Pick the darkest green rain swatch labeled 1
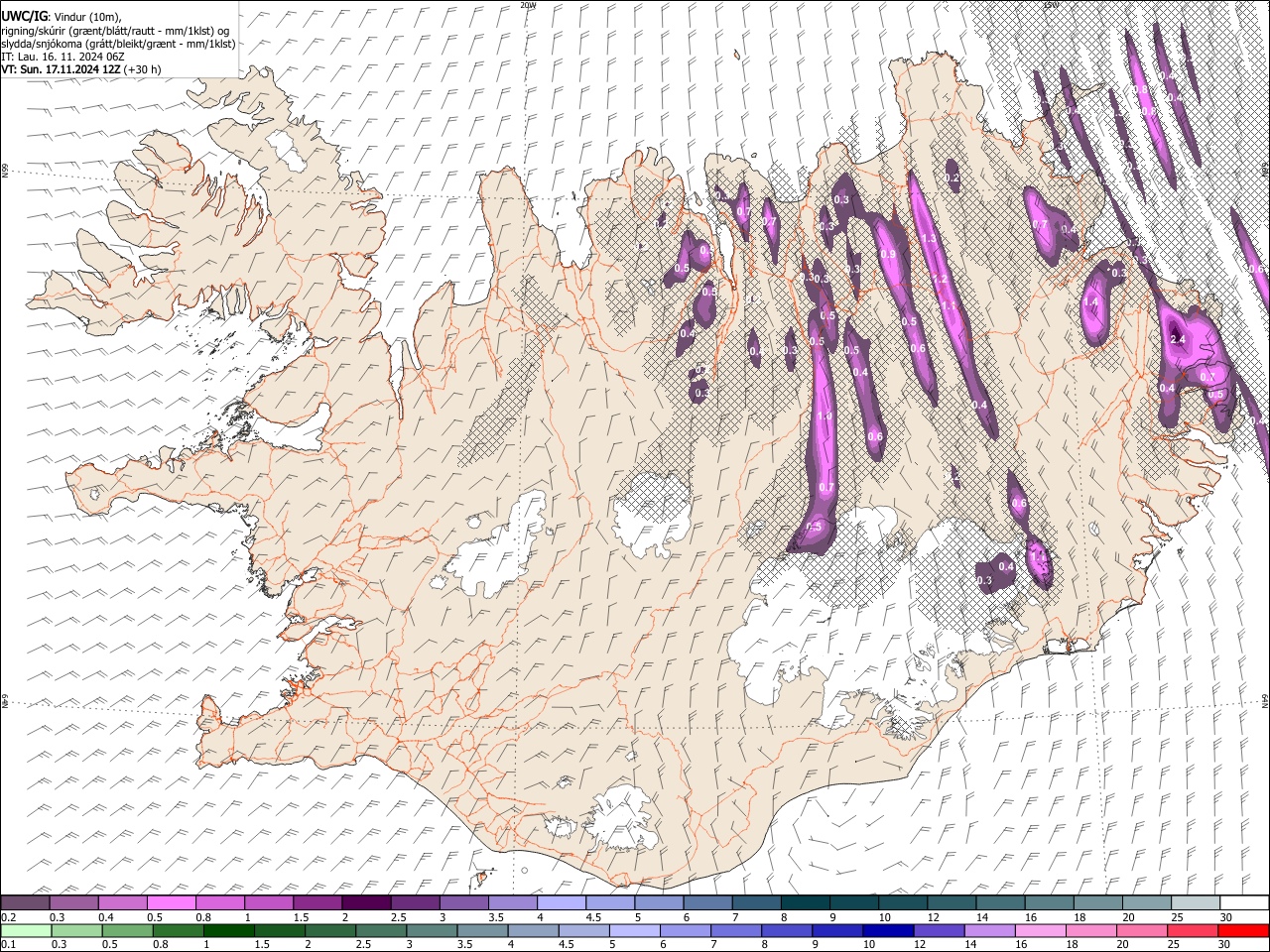This screenshot has height=952, width=1270. [228, 930]
